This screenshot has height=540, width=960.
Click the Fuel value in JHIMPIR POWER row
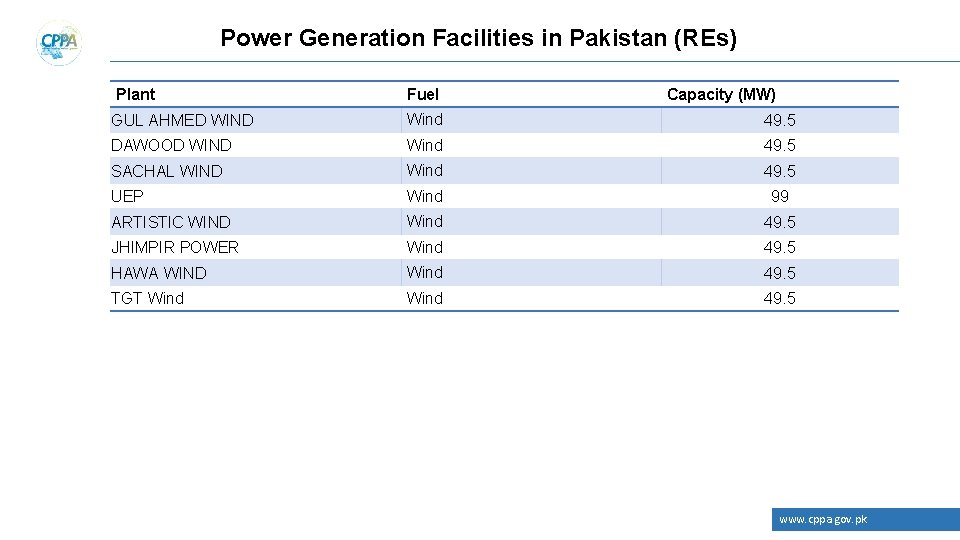click(424, 247)
